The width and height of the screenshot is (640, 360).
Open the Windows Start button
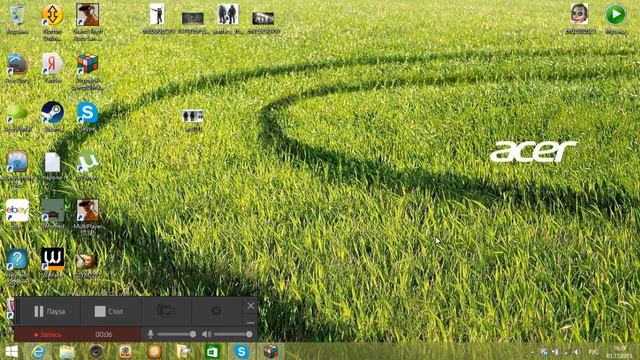[x=11, y=351]
